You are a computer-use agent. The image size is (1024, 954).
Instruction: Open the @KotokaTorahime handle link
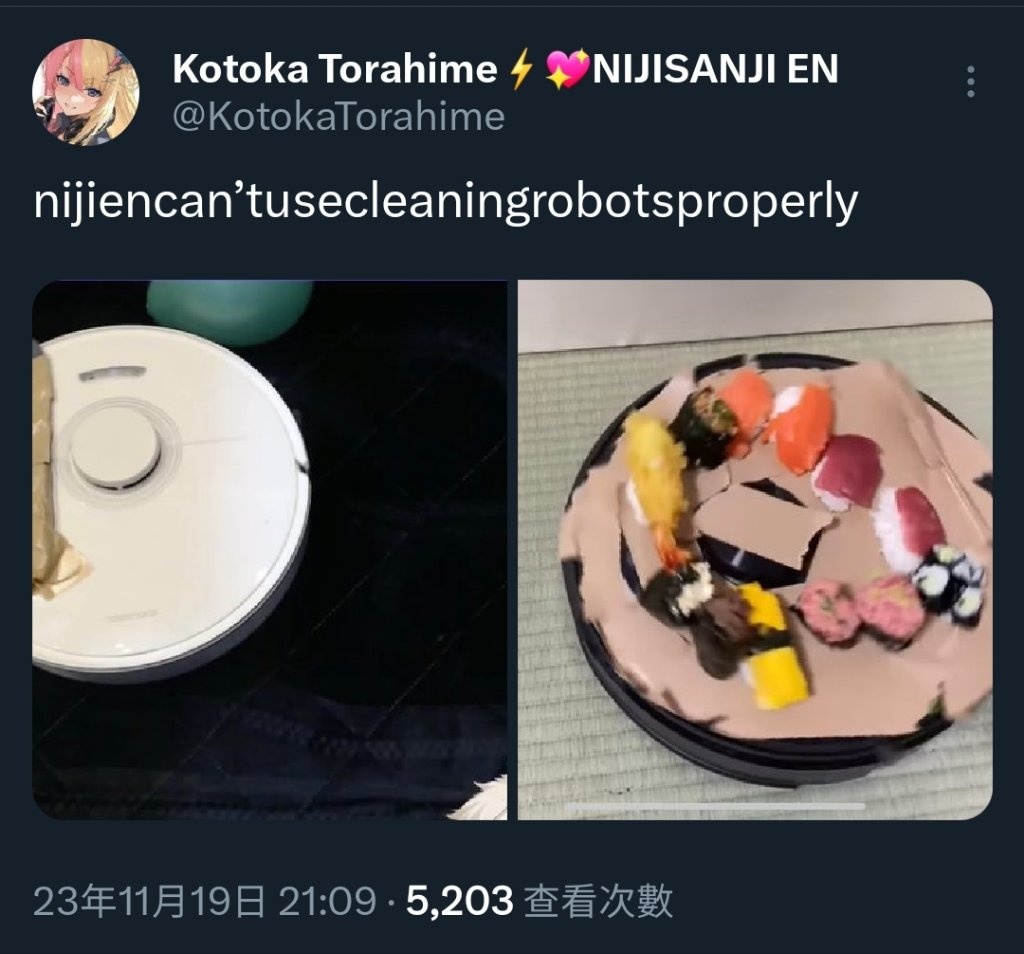tap(338, 117)
